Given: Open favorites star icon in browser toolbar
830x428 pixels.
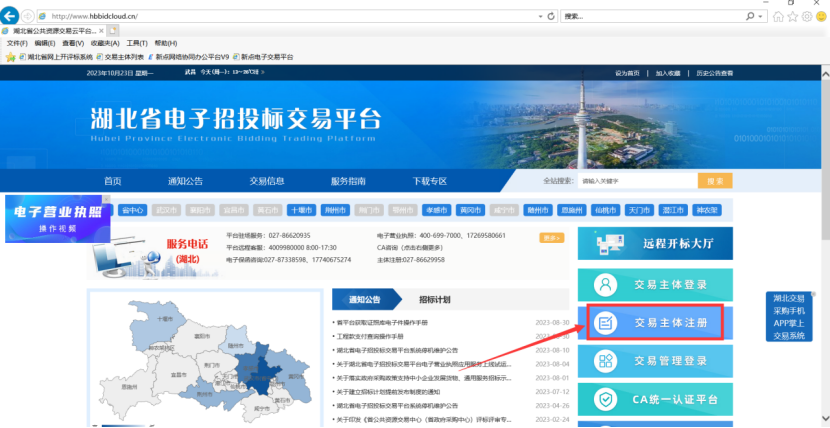Looking at the screenshot, I should click(792, 17).
